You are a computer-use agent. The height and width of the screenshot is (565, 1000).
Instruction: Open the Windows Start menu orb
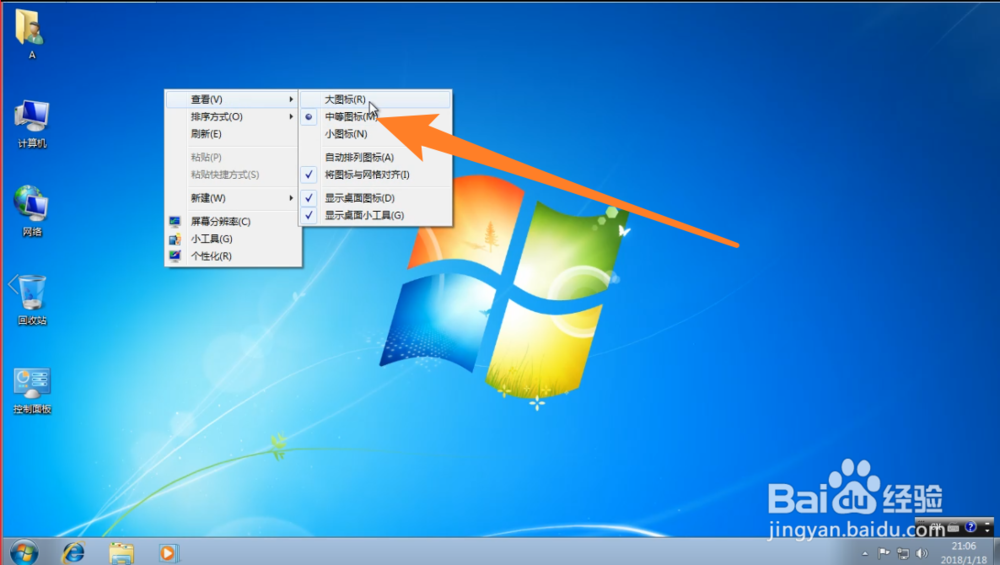coord(24,552)
